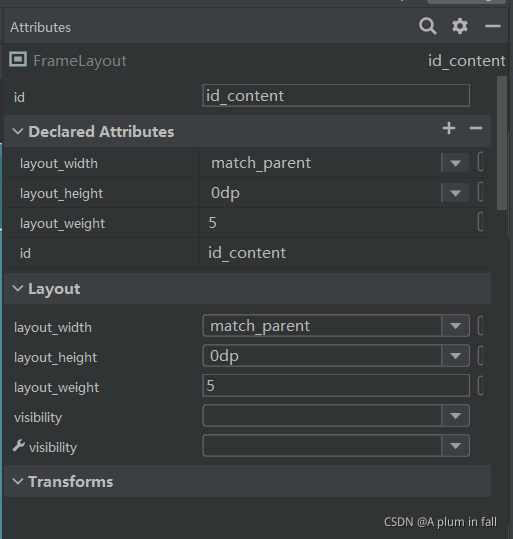Collapse the Layout section
This screenshot has height=539, width=513.
(x=18, y=288)
